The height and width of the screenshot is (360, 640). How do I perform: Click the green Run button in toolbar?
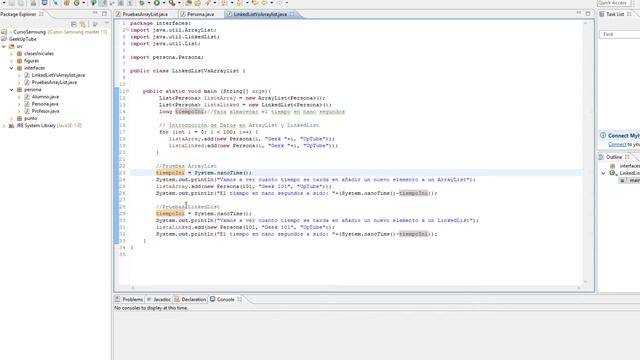point(157,3)
